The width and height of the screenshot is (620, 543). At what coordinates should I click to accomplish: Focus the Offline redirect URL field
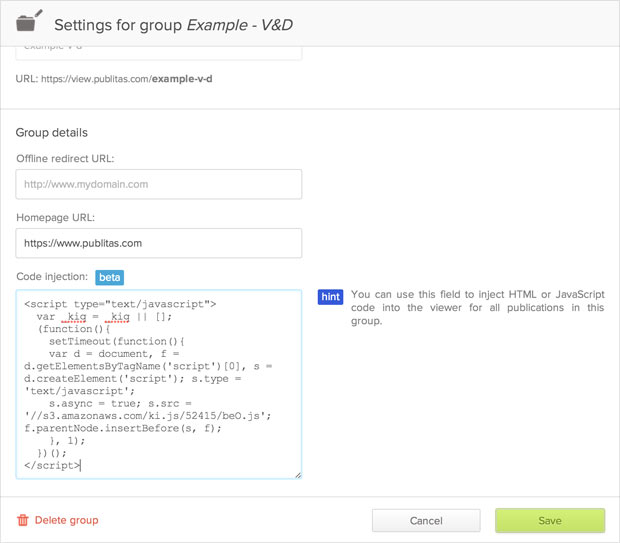click(159, 184)
